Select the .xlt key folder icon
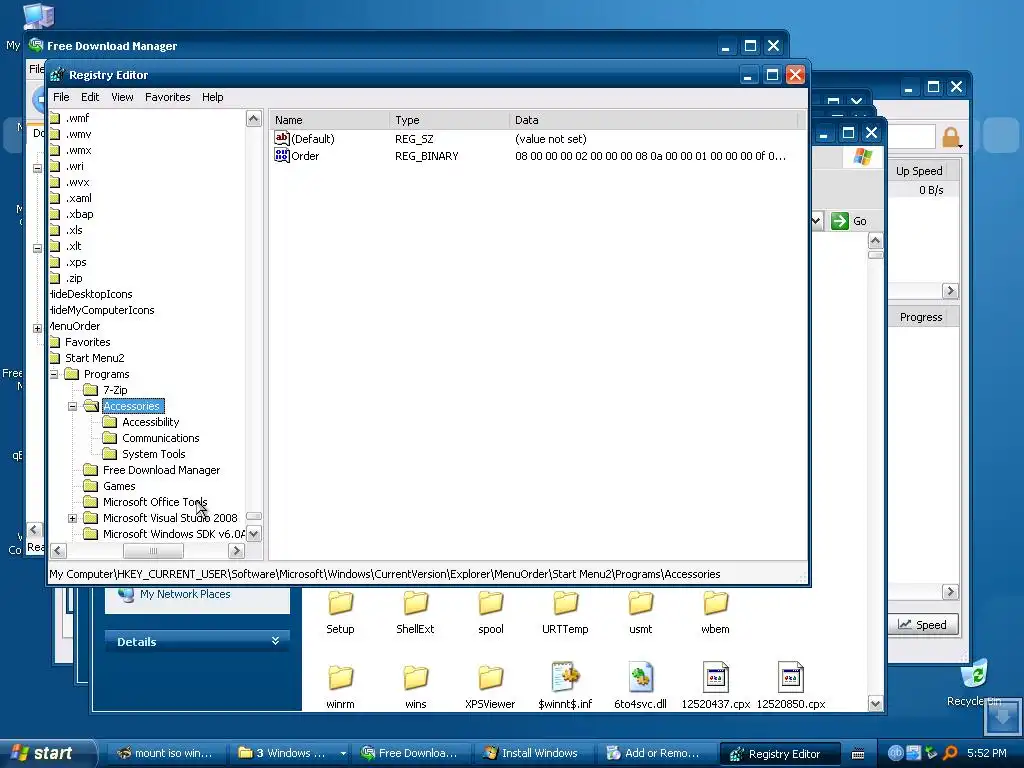1024x768 pixels. click(55, 246)
